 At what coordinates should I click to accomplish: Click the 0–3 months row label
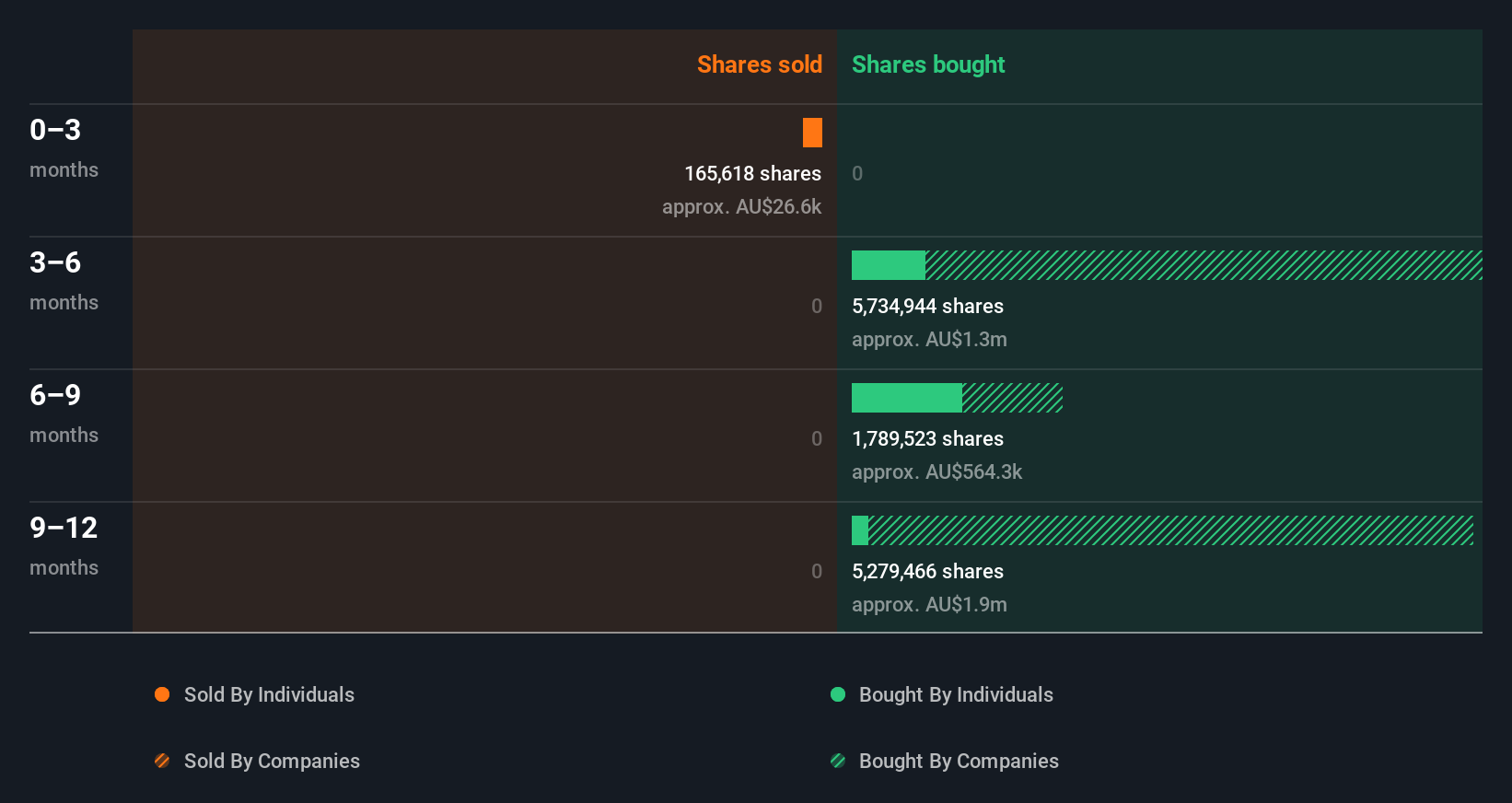(x=64, y=147)
